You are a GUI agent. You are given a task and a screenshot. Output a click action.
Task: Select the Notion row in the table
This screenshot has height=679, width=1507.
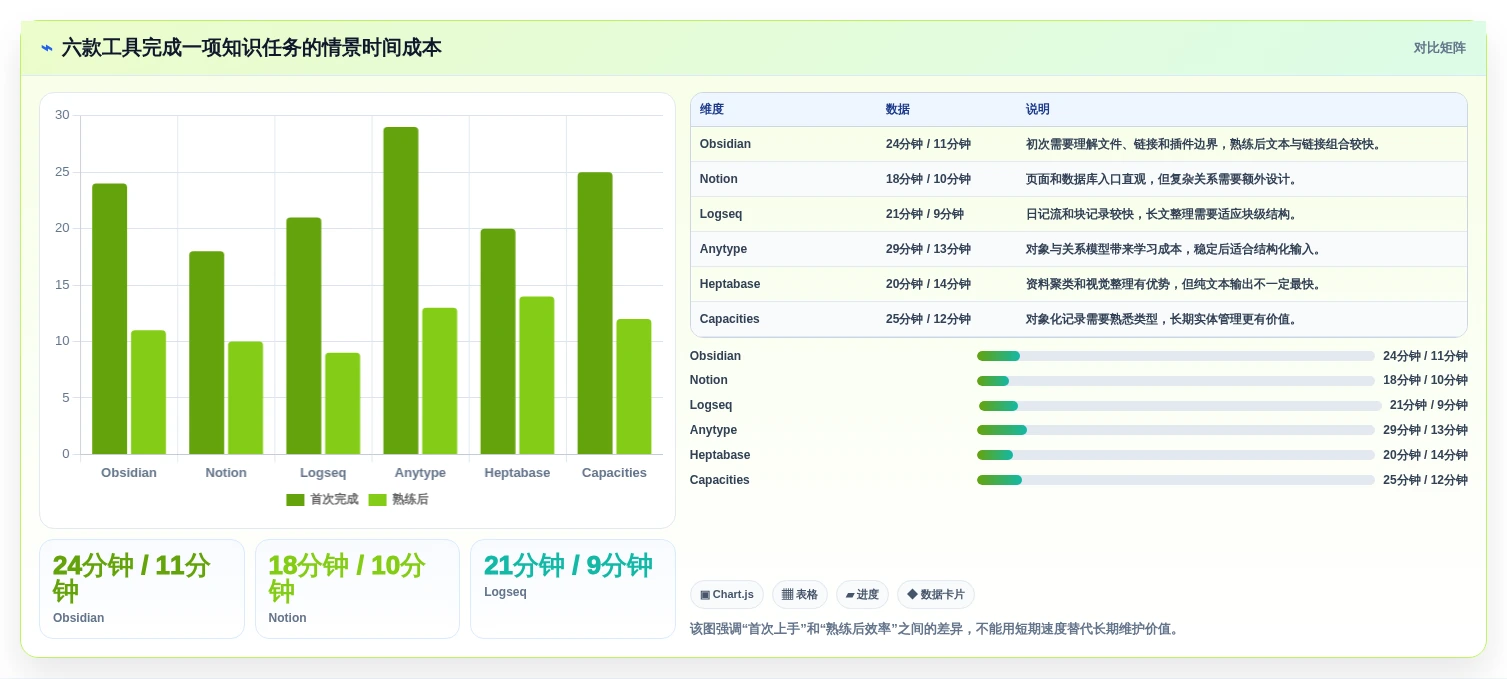click(x=1079, y=179)
